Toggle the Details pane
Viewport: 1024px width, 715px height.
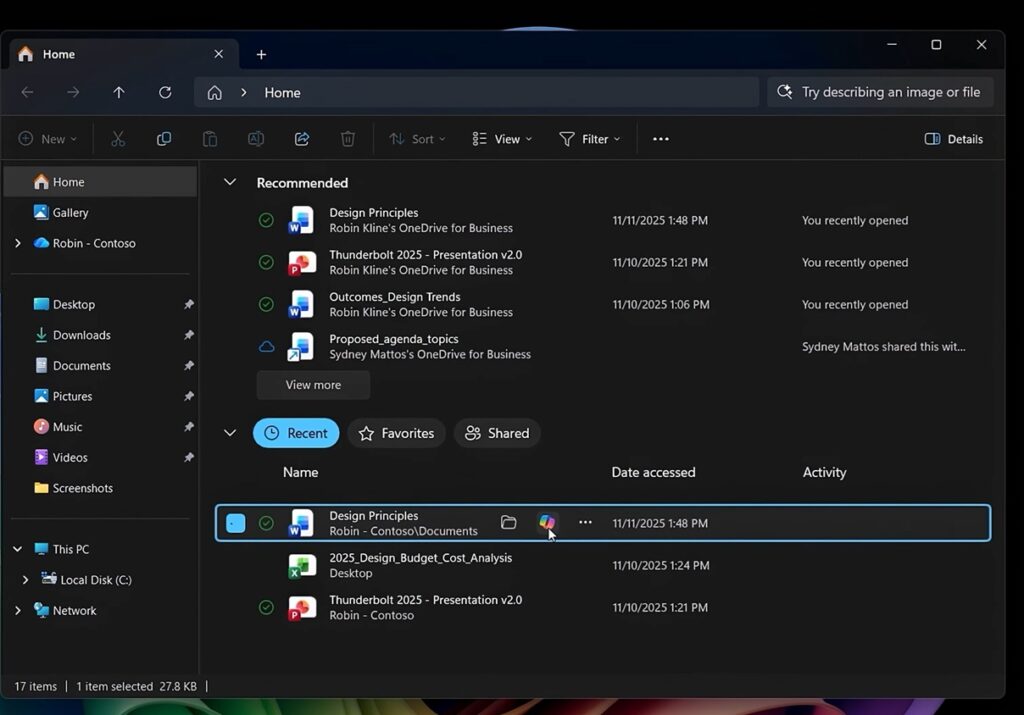(x=952, y=139)
